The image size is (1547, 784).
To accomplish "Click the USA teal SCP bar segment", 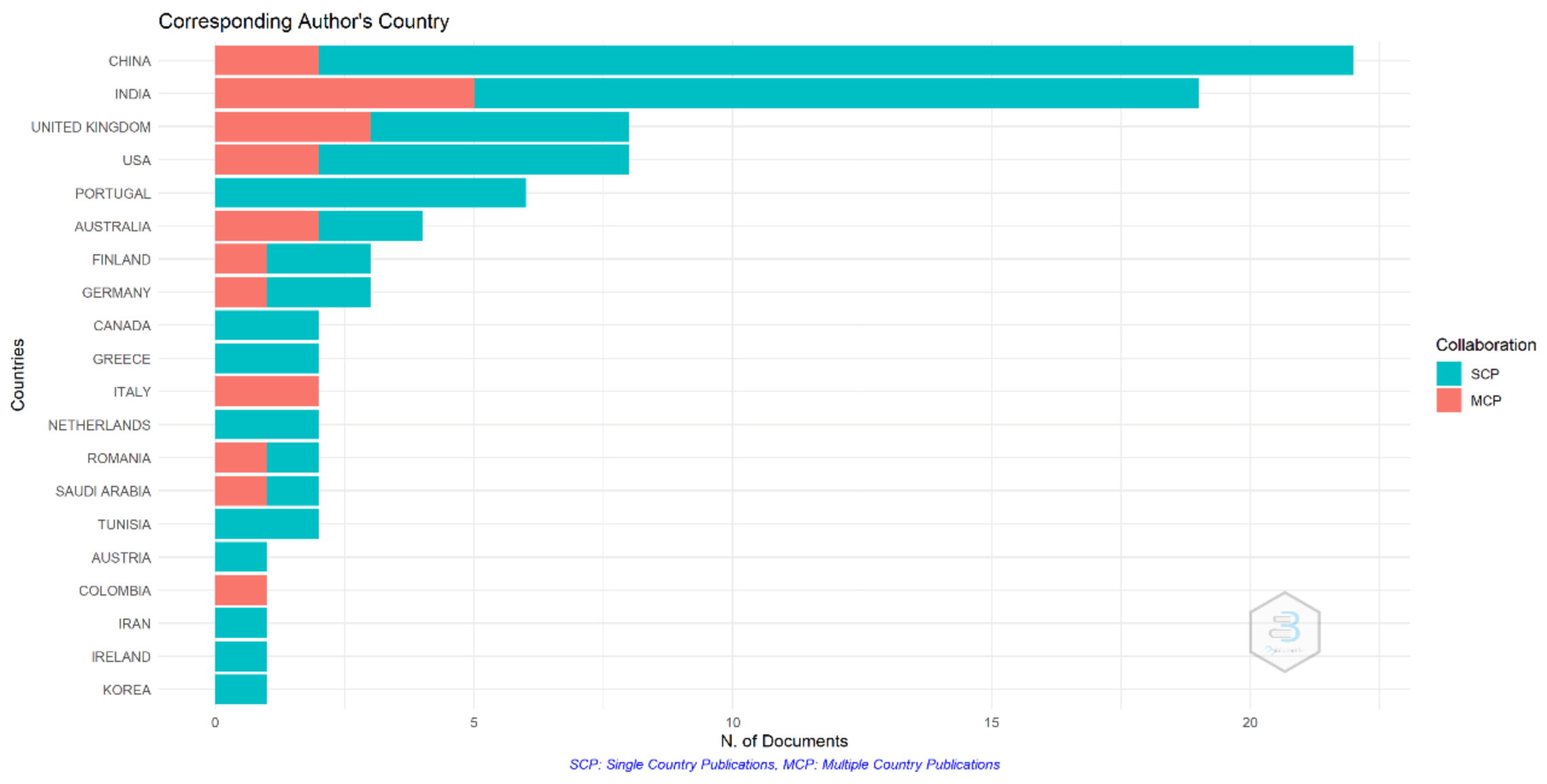I will [473, 160].
